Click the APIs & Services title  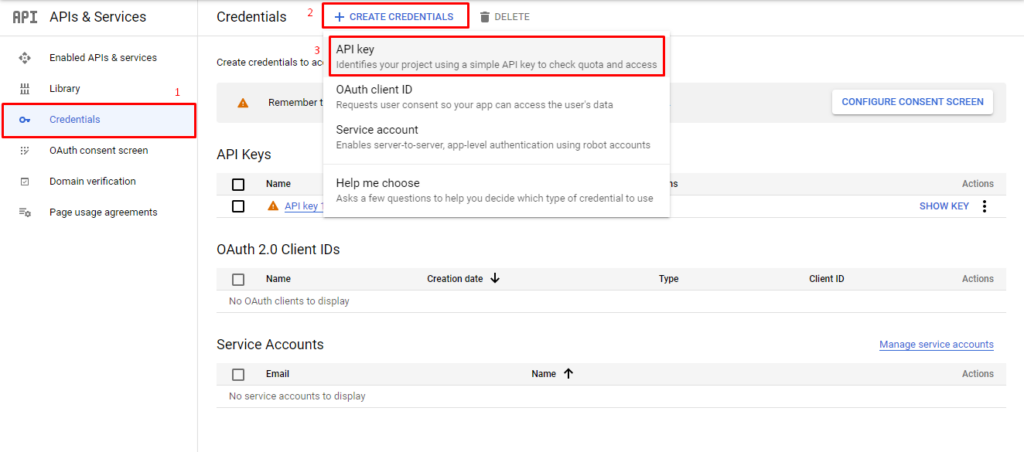coord(98,17)
